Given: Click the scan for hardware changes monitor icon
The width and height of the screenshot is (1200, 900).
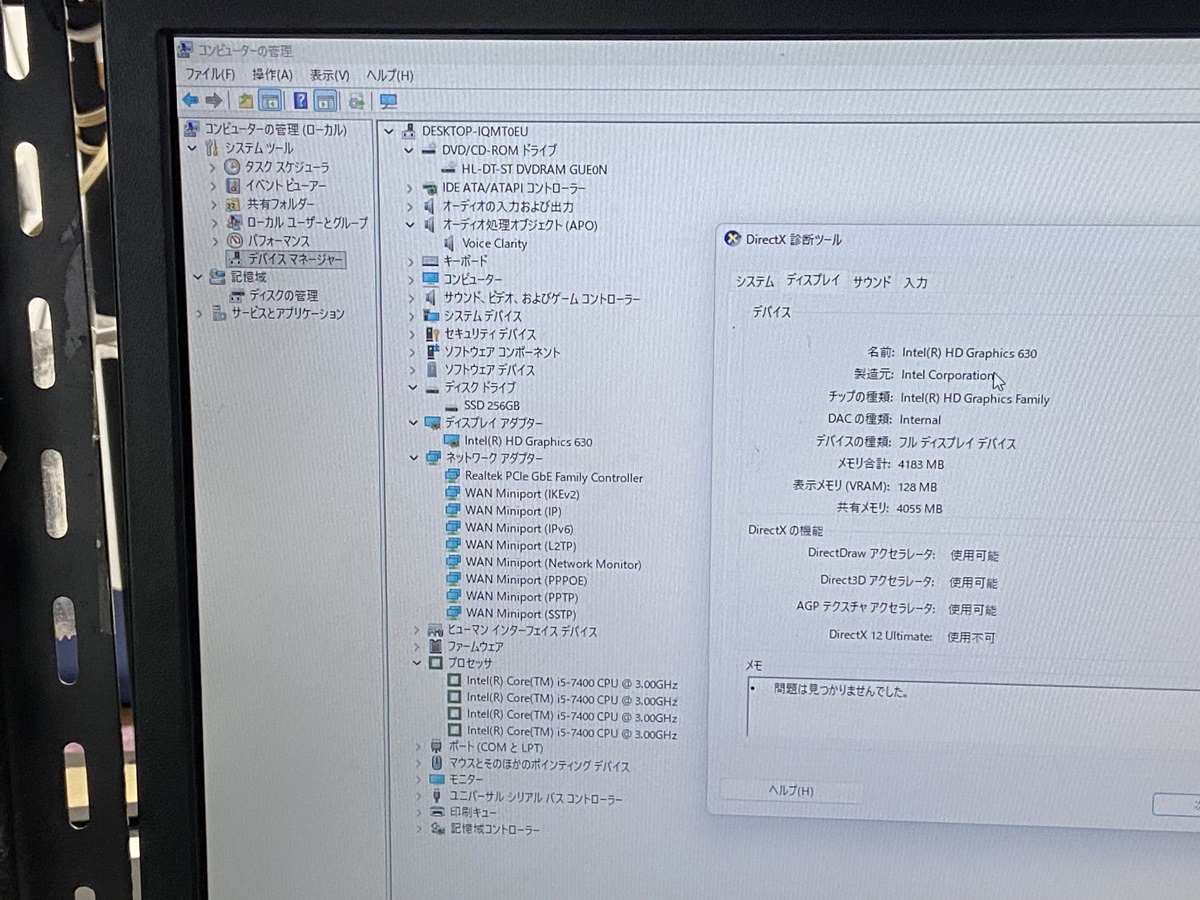Looking at the screenshot, I should 388,102.
